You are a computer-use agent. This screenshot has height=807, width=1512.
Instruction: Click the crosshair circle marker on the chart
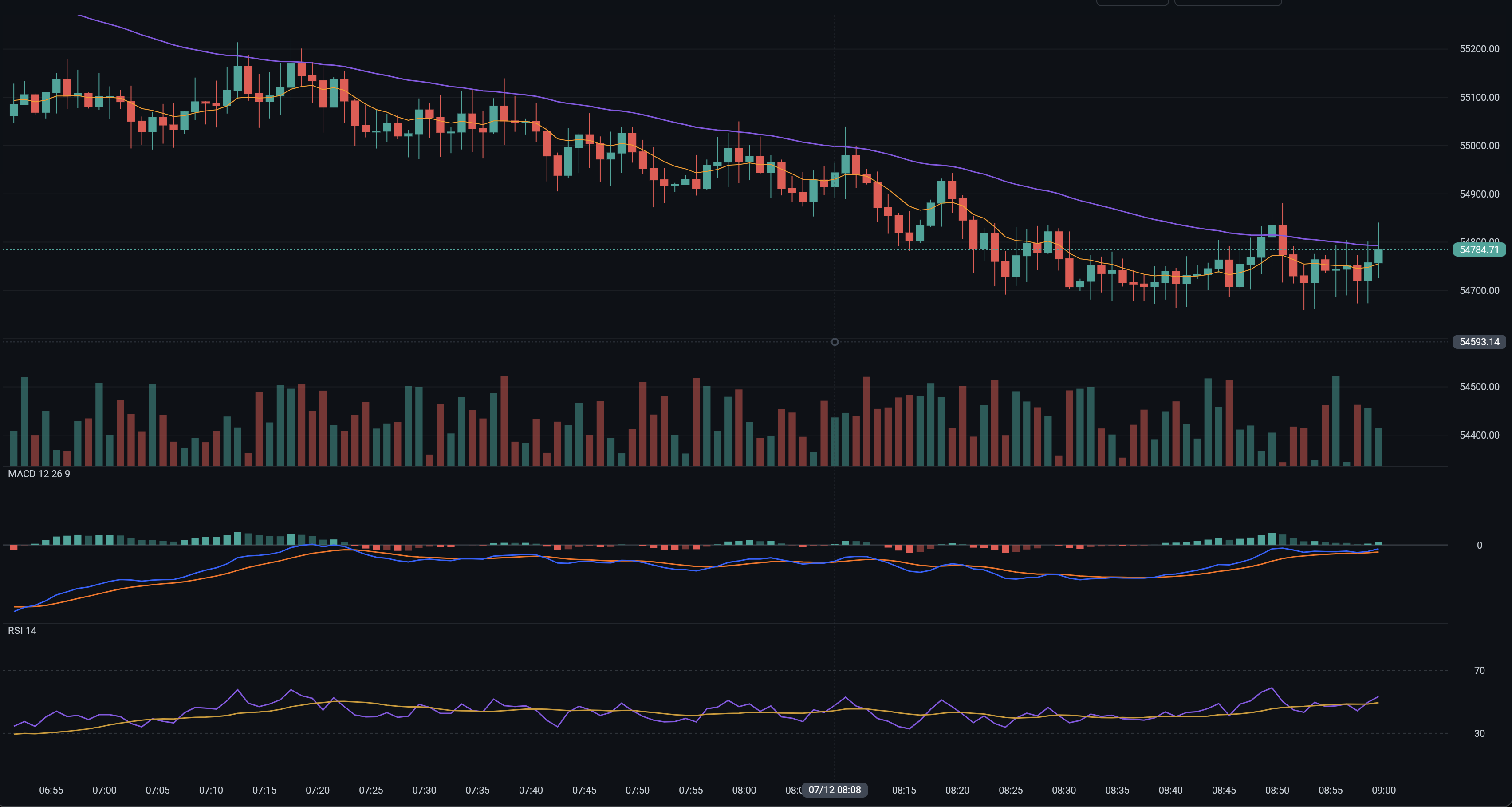[x=835, y=342]
